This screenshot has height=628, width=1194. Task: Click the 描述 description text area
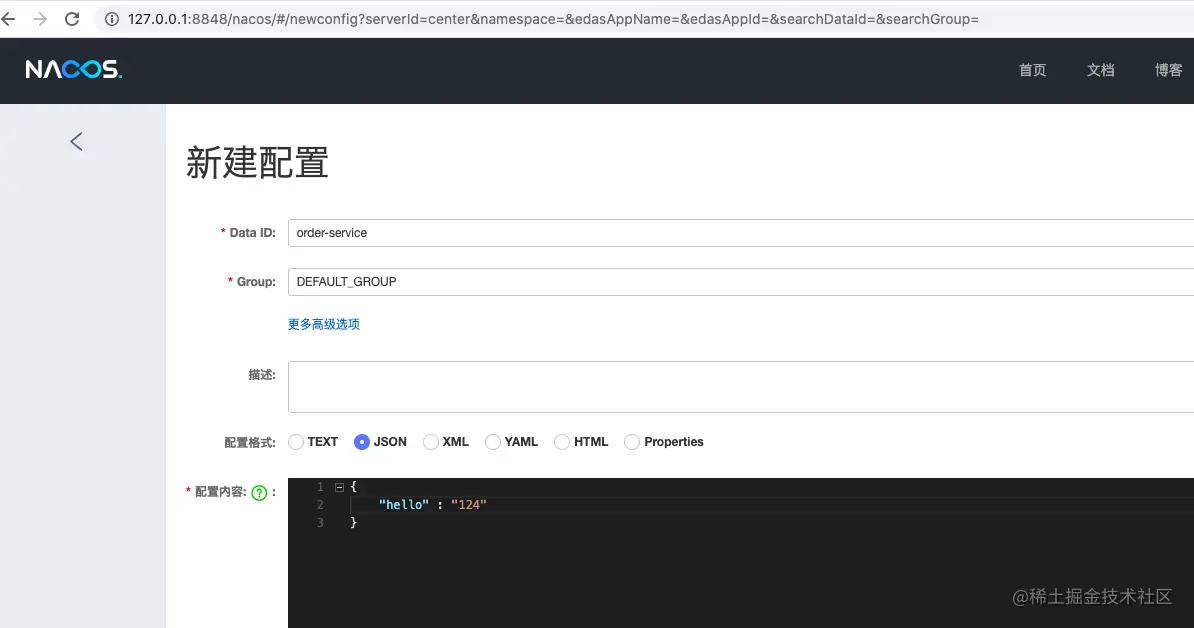click(741, 387)
